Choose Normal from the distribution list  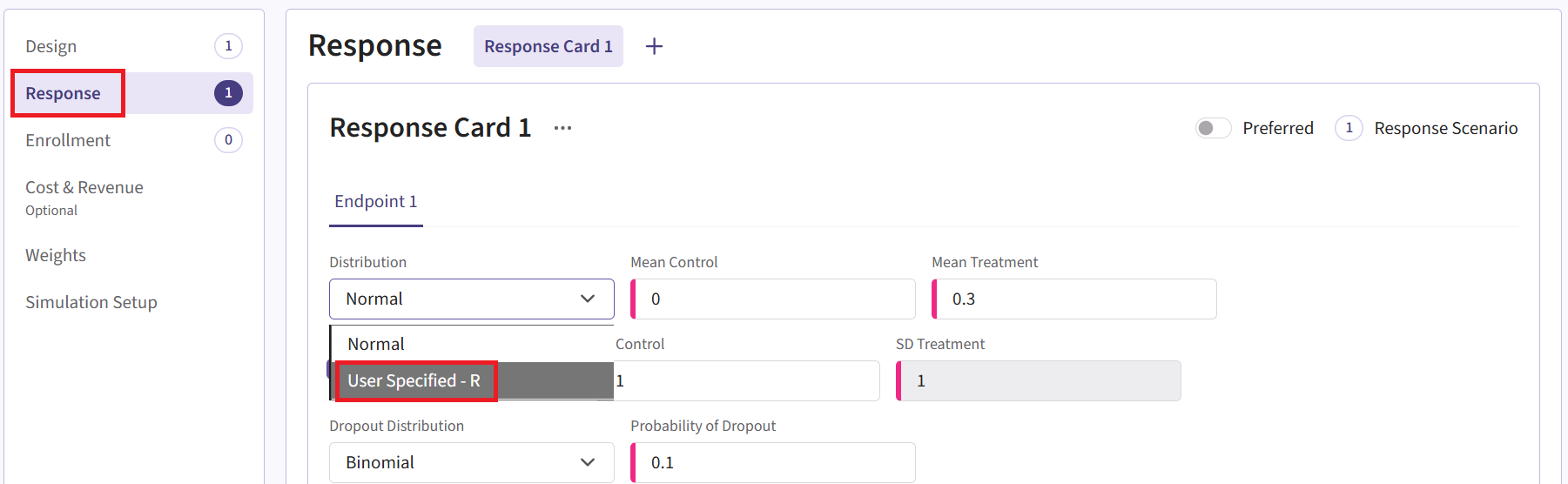point(376,344)
